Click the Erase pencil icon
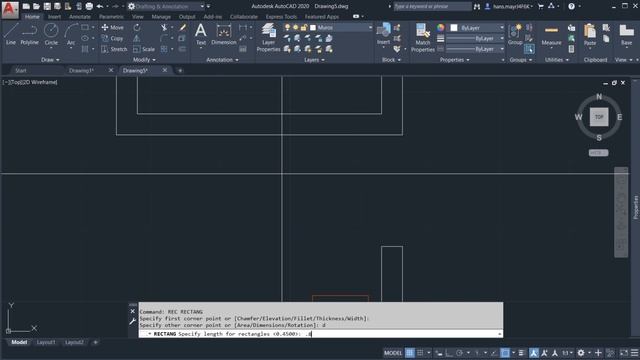Viewport: 640px width, 360px height. (182, 27)
